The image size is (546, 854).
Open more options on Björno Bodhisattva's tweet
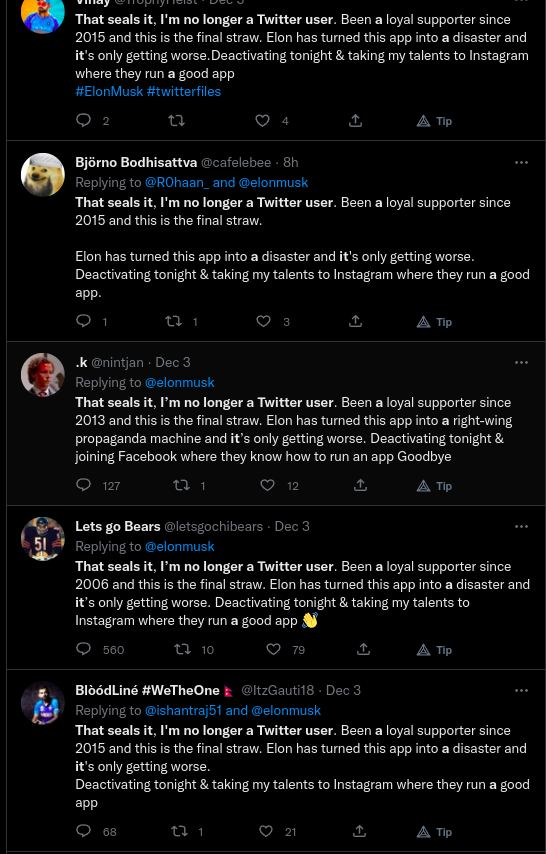521,162
